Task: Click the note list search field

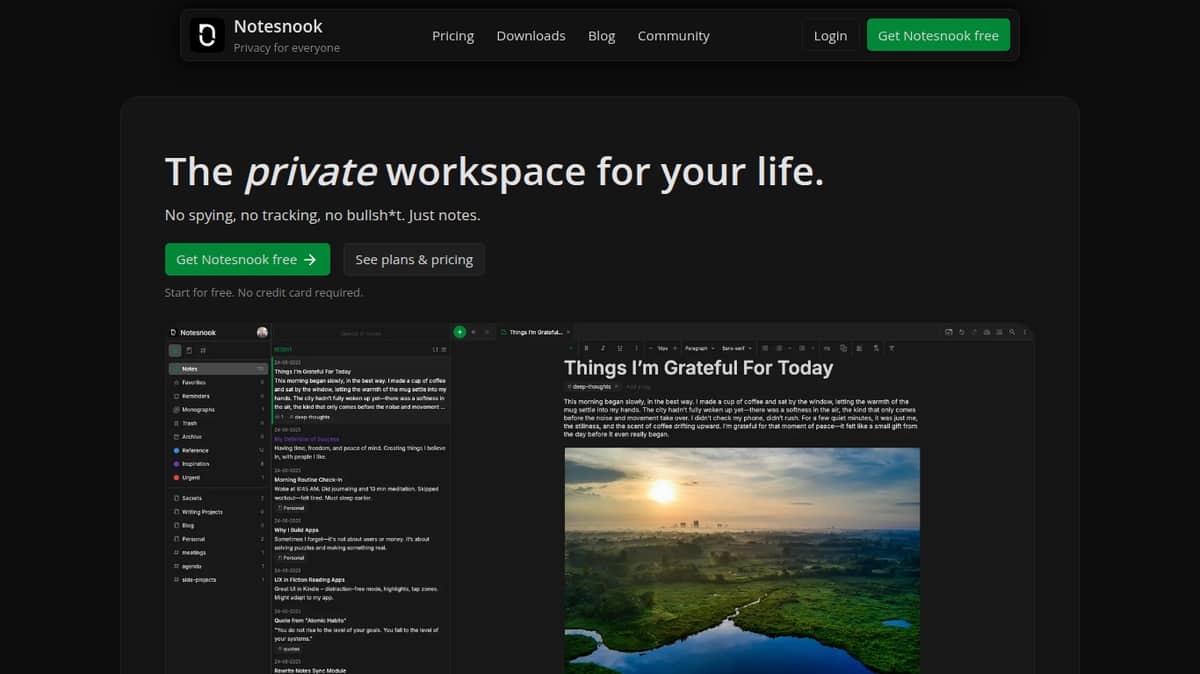Action: point(360,333)
